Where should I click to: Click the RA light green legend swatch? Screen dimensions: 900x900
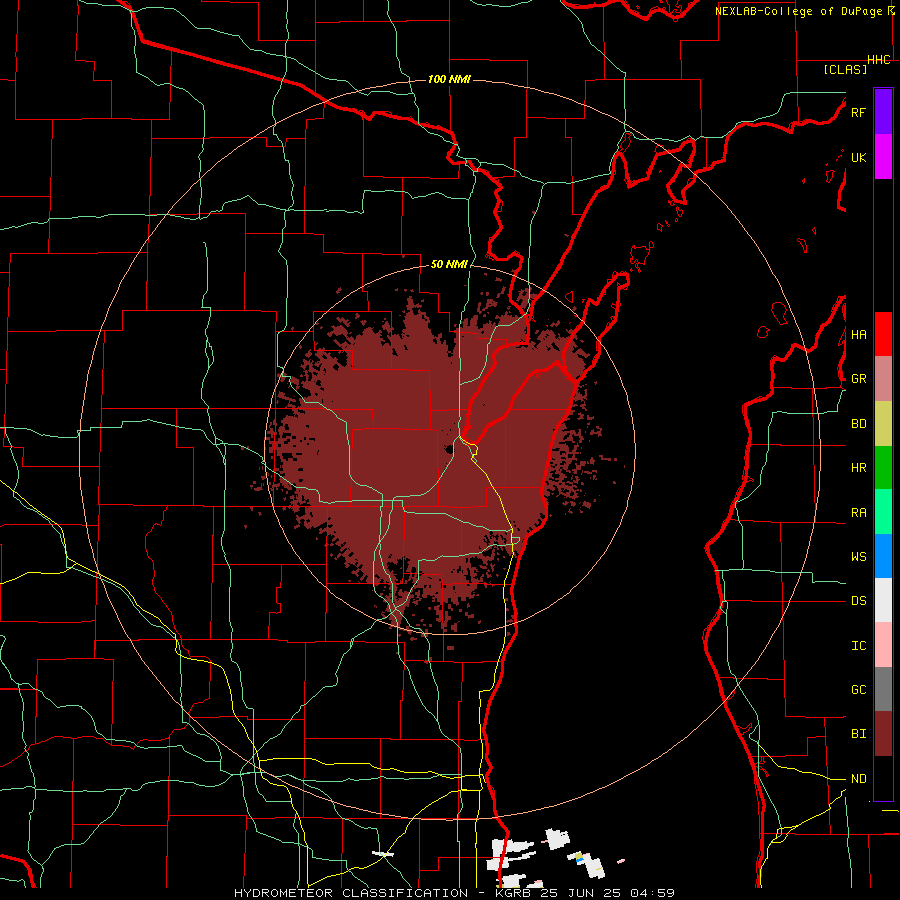pos(883,512)
